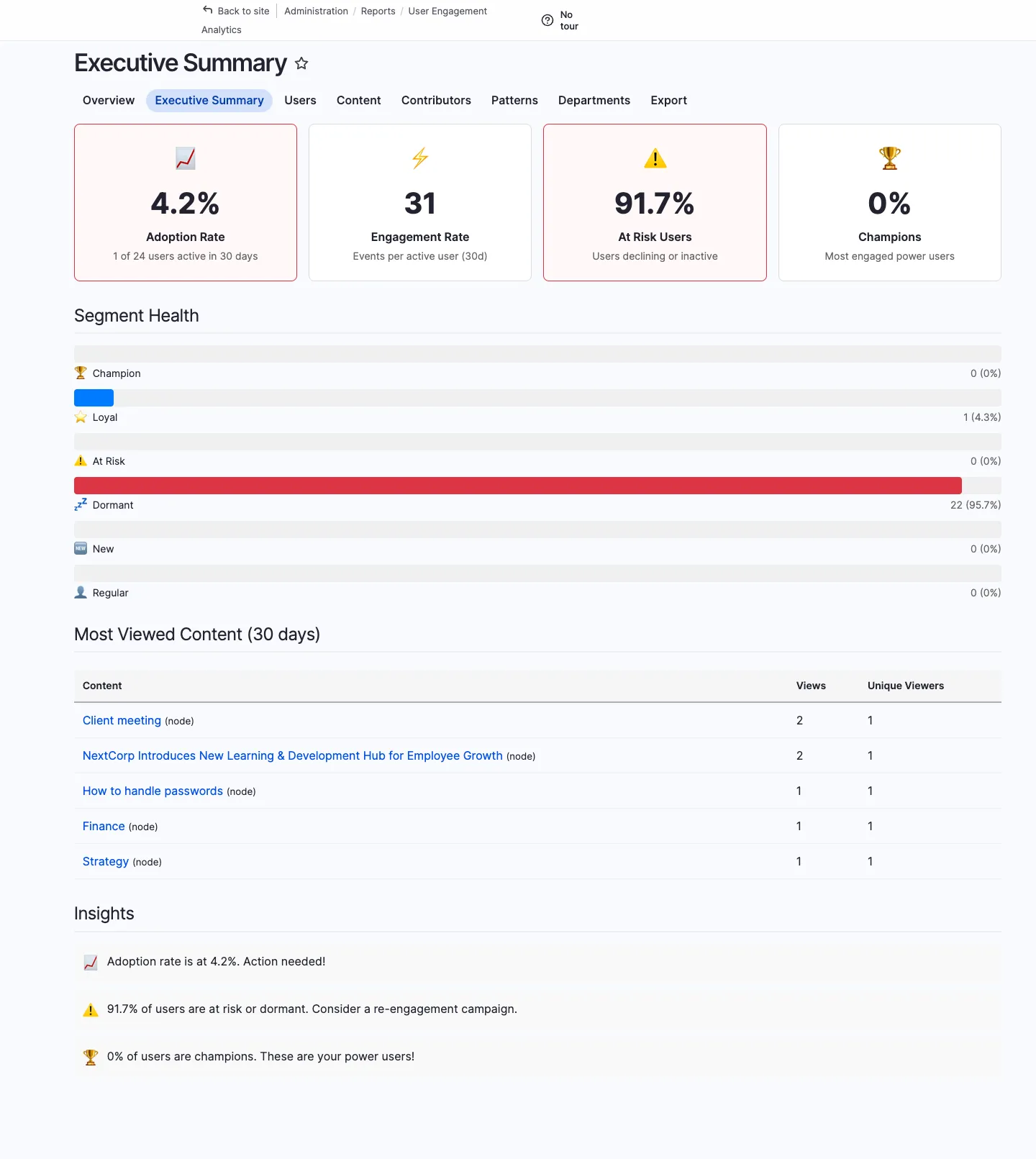Click the champions insight trophy icon
1036x1159 pixels.
click(91, 1058)
